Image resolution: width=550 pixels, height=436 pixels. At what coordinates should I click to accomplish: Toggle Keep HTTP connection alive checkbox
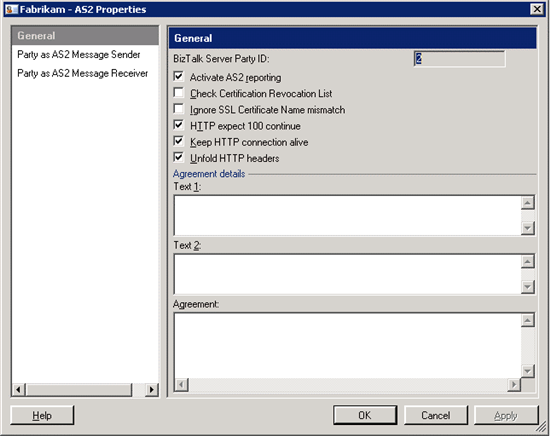tap(179, 141)
